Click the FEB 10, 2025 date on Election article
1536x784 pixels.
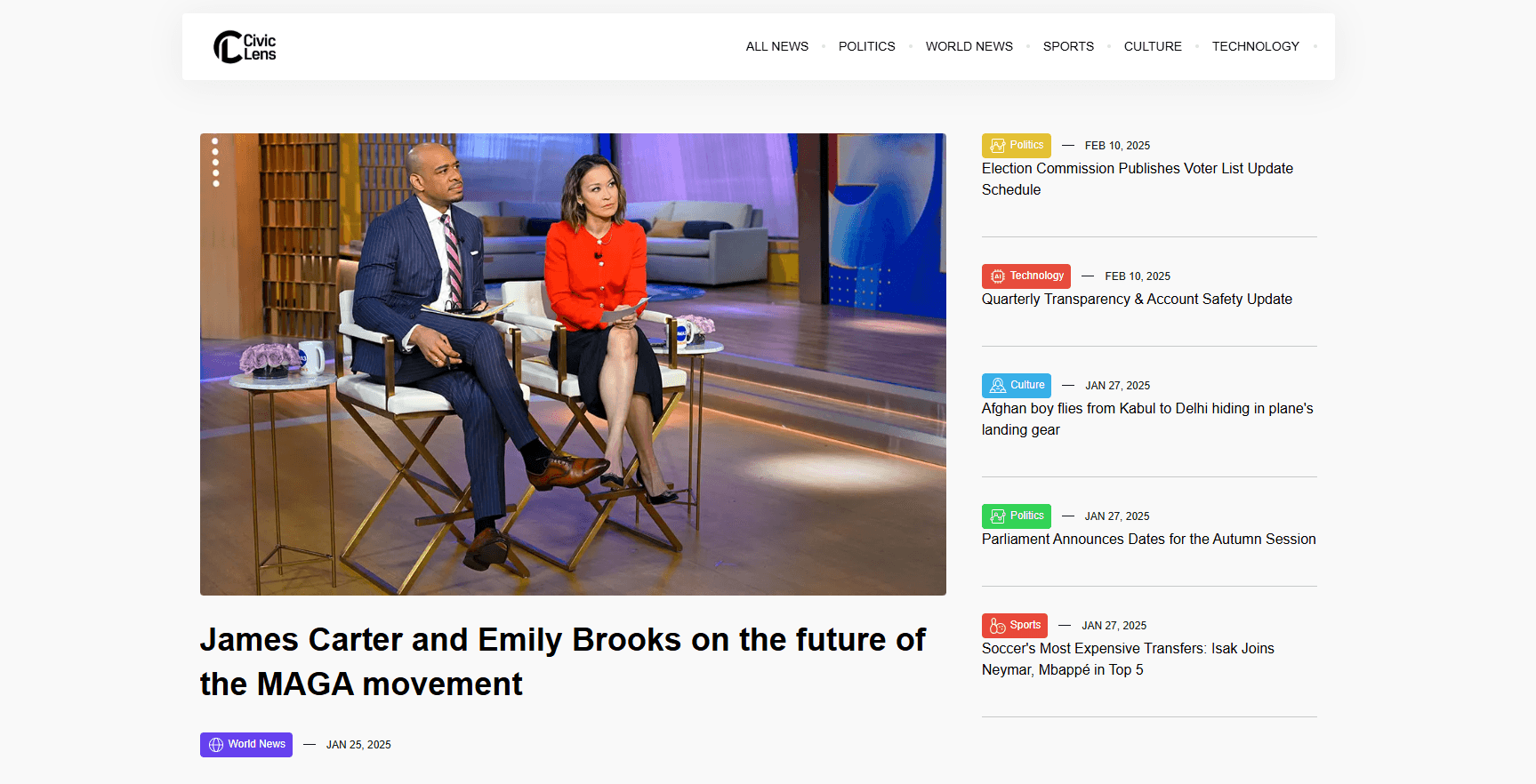coord(1117,146)
